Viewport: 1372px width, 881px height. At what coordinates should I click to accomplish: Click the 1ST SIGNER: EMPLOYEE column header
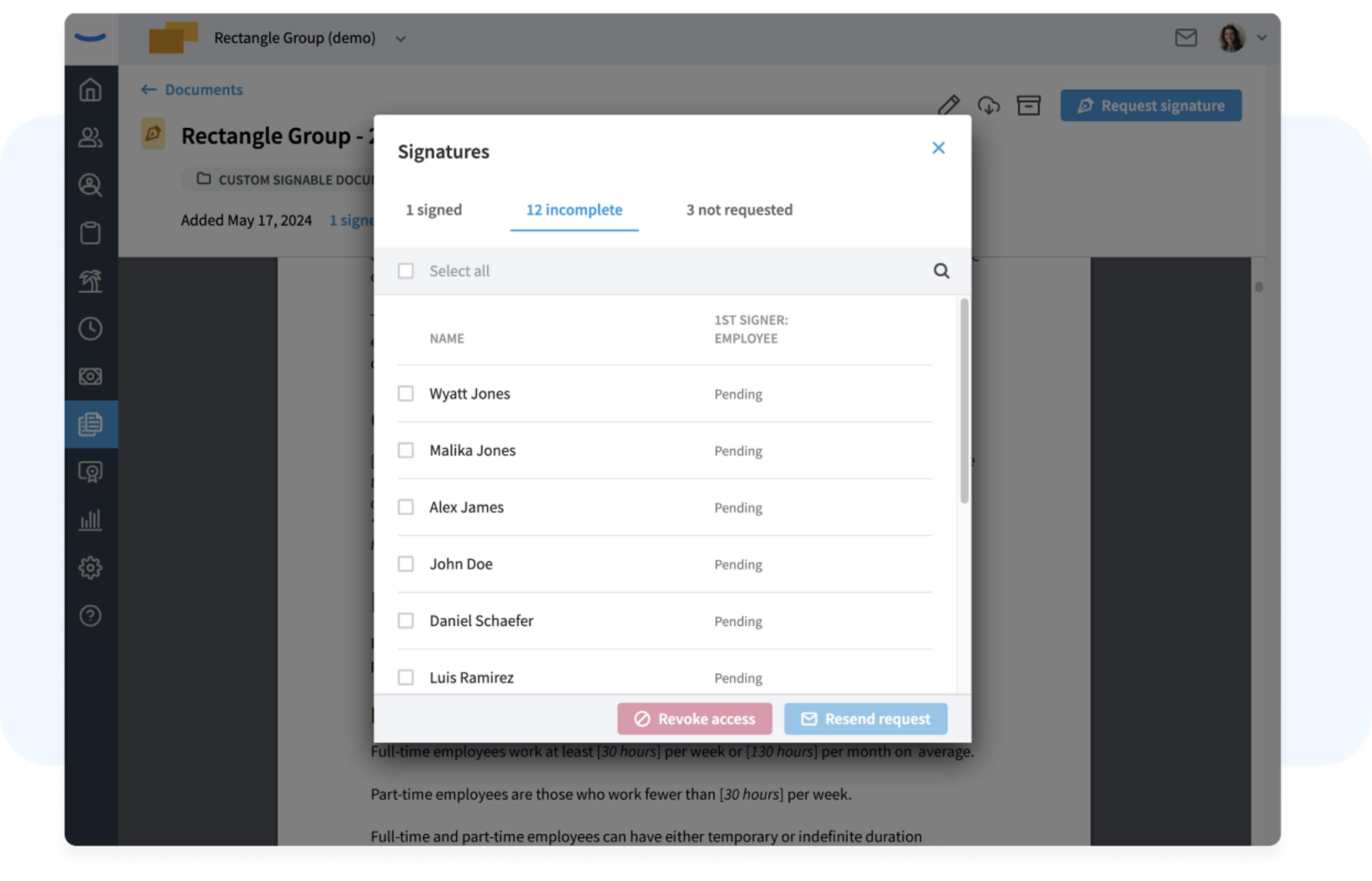(751, 330)
